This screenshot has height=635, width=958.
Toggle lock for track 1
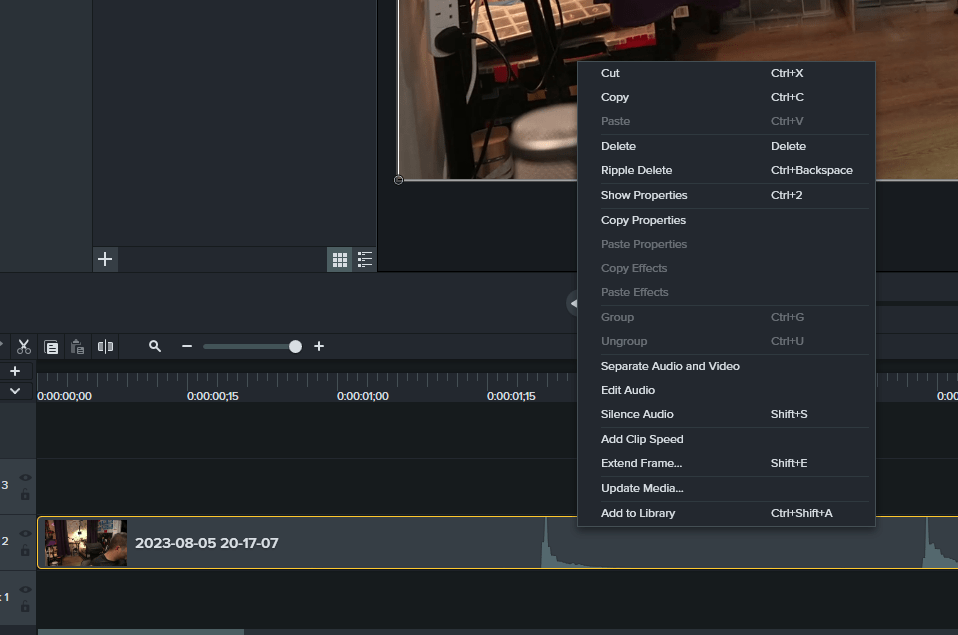pos(25,606)
